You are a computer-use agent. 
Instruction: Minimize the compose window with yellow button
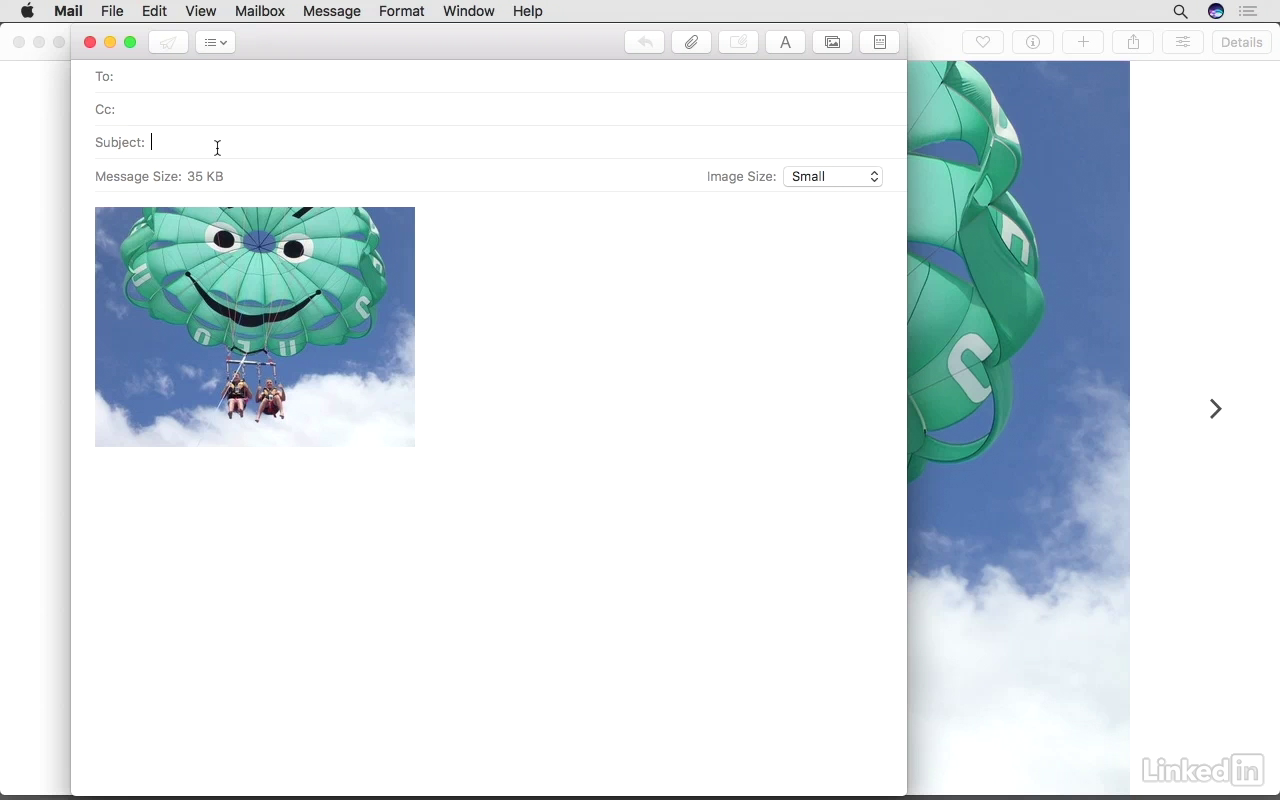tap(110, 42)
